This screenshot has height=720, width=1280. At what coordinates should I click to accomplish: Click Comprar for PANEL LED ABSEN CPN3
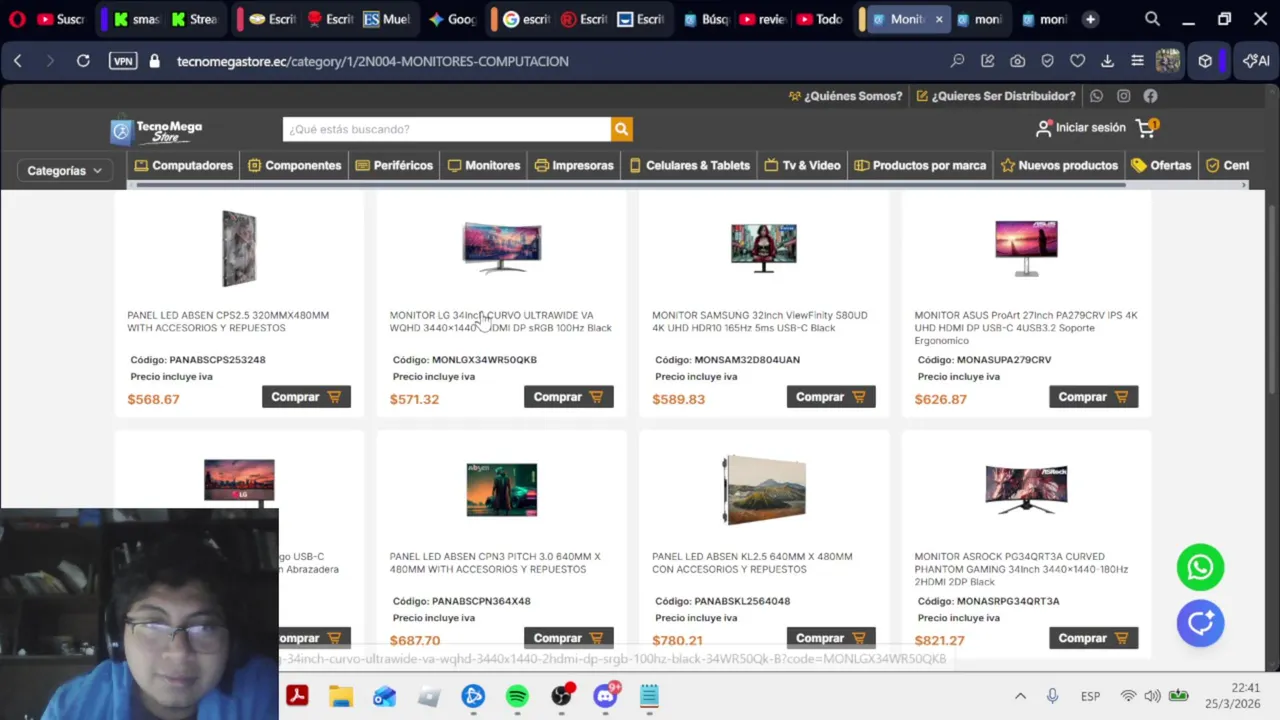(x=568, y=638)
